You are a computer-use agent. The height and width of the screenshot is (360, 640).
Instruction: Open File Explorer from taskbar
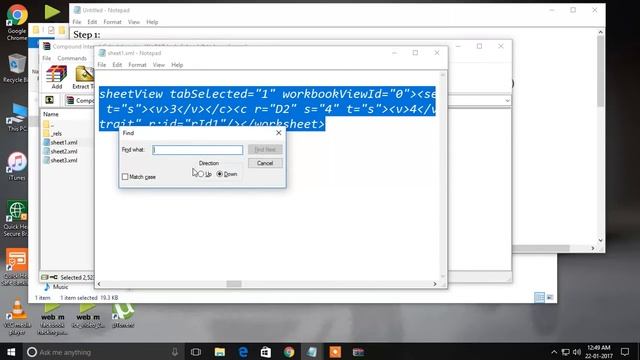pyautogui.click(x=220, y=352)
